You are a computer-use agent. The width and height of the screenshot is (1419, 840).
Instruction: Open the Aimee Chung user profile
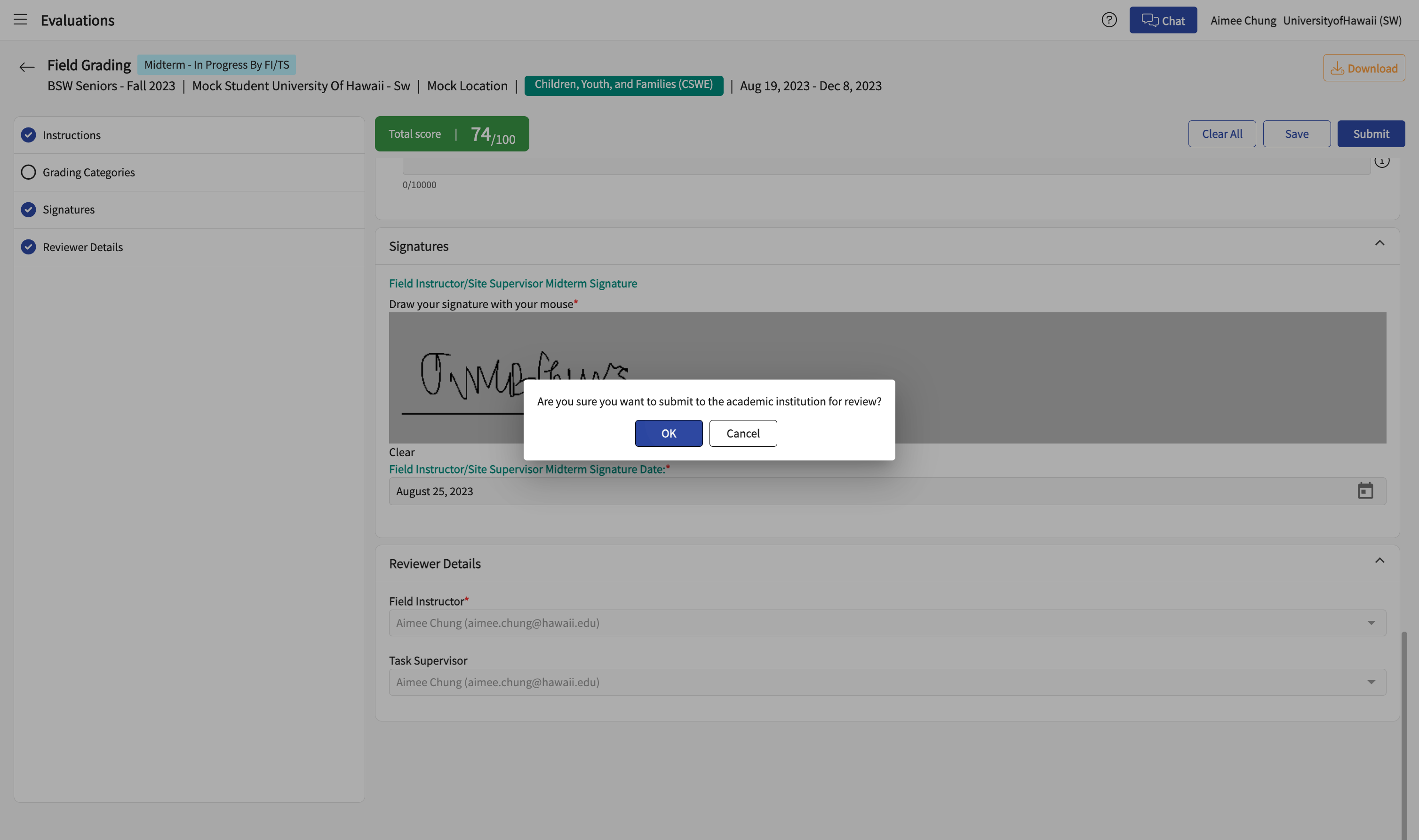(1243, 20)
